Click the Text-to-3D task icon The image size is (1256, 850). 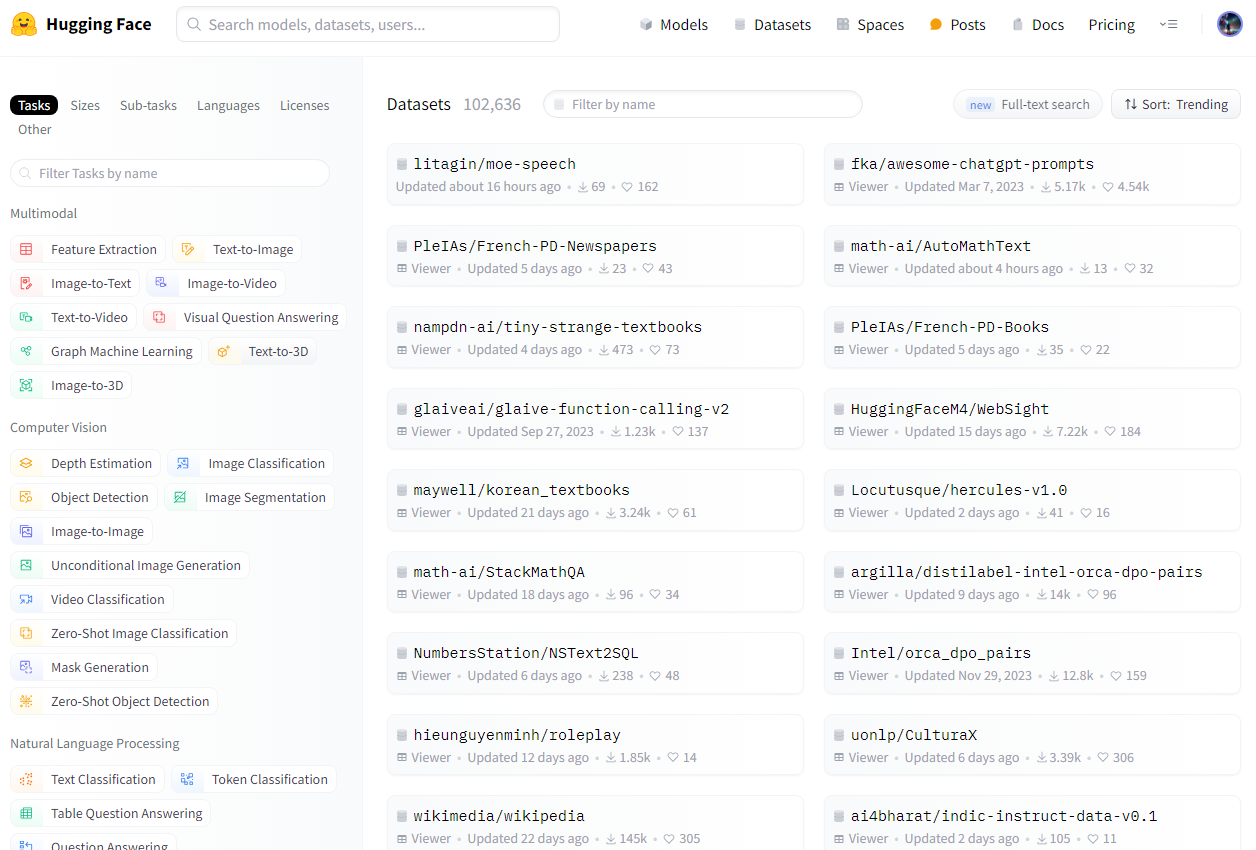click(224, 352)
